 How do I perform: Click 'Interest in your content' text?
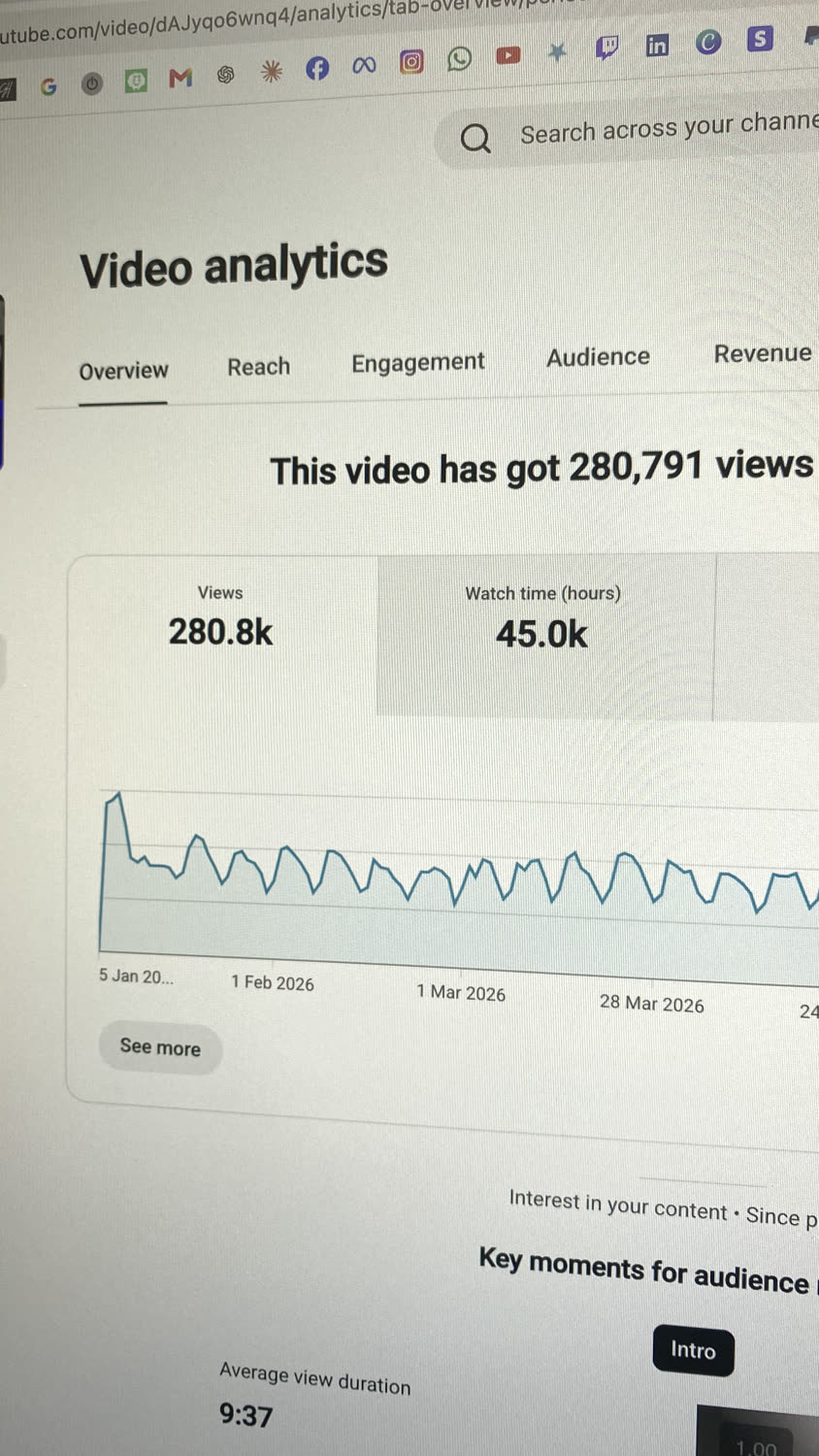[617, 1205]
